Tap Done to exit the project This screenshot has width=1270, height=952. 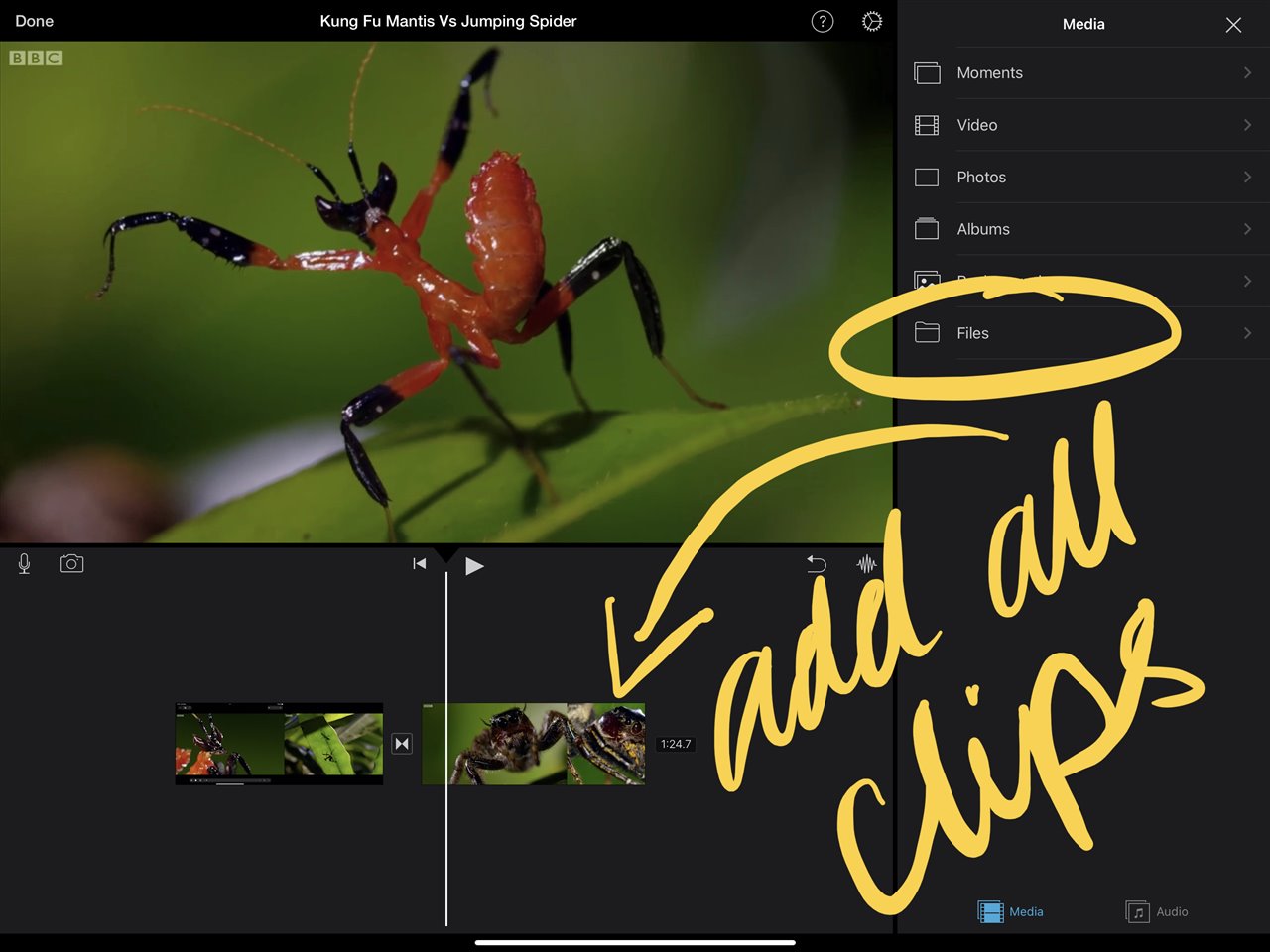(35, 21)
